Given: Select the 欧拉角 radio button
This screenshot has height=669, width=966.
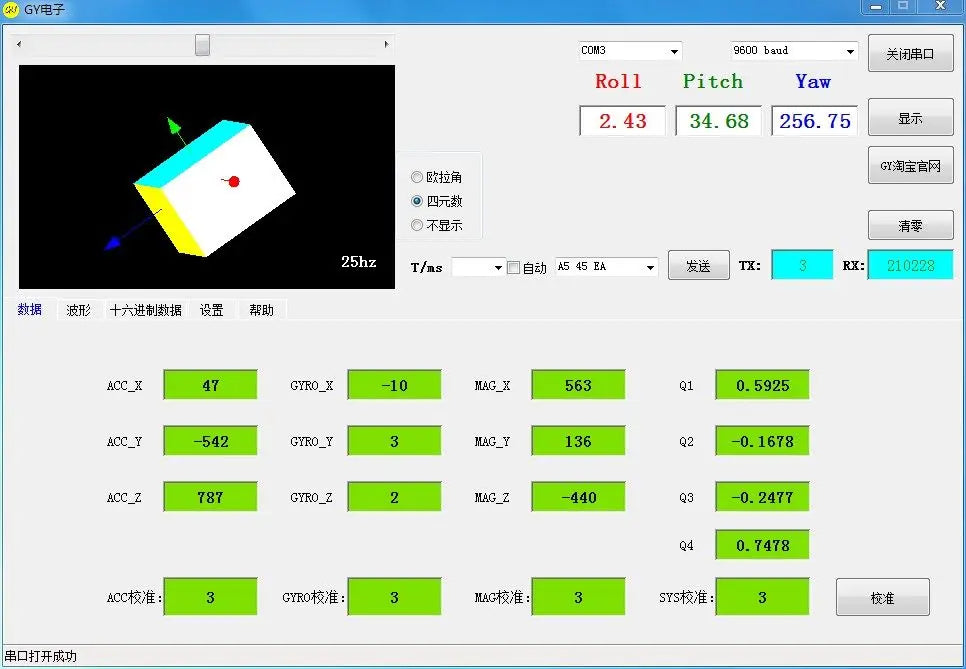Looking at the screenshot, I should pyautogui.click(x=417, y=177).
